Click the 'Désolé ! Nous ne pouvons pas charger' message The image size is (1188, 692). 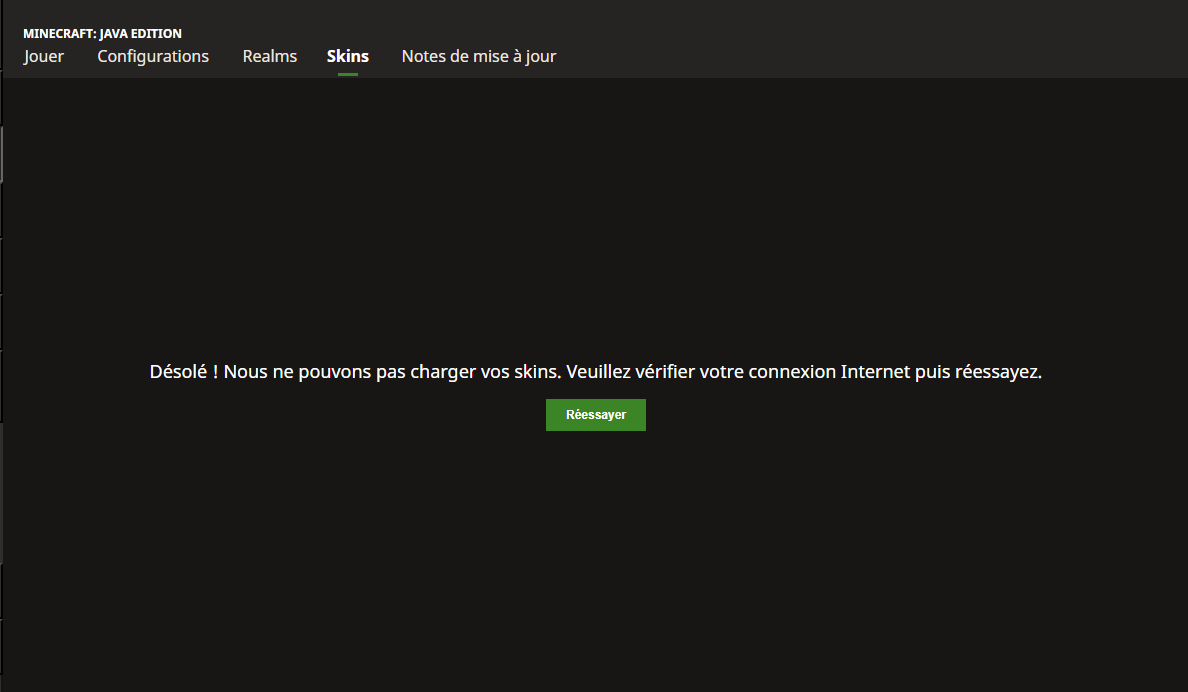click(596, 371)
